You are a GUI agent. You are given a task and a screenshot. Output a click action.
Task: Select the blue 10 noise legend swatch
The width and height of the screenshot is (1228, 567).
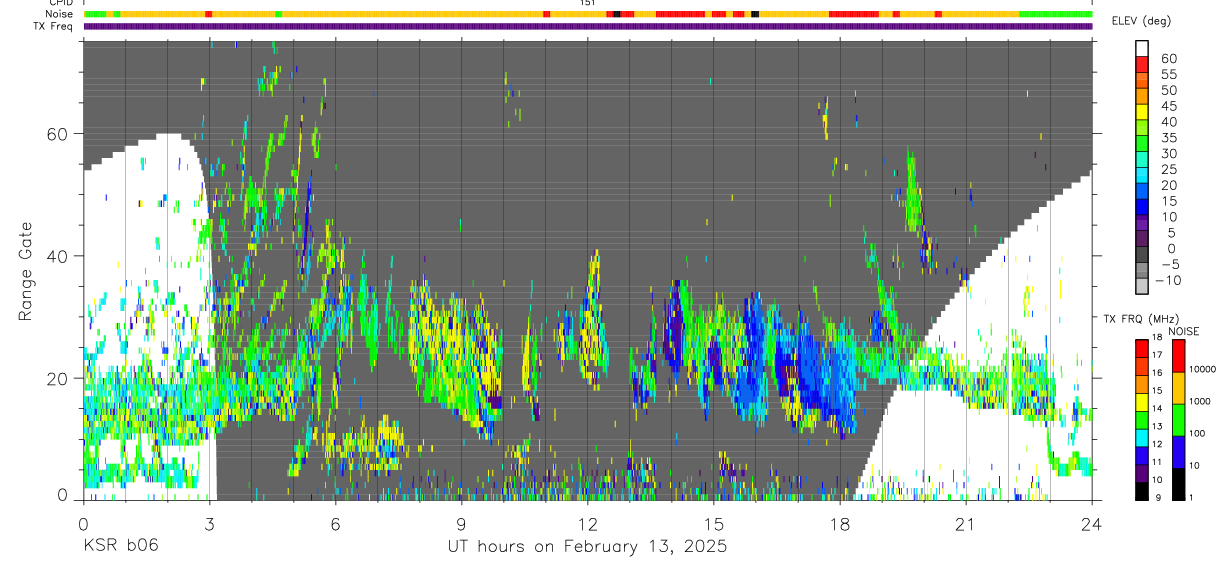(x=1177, y=451)
